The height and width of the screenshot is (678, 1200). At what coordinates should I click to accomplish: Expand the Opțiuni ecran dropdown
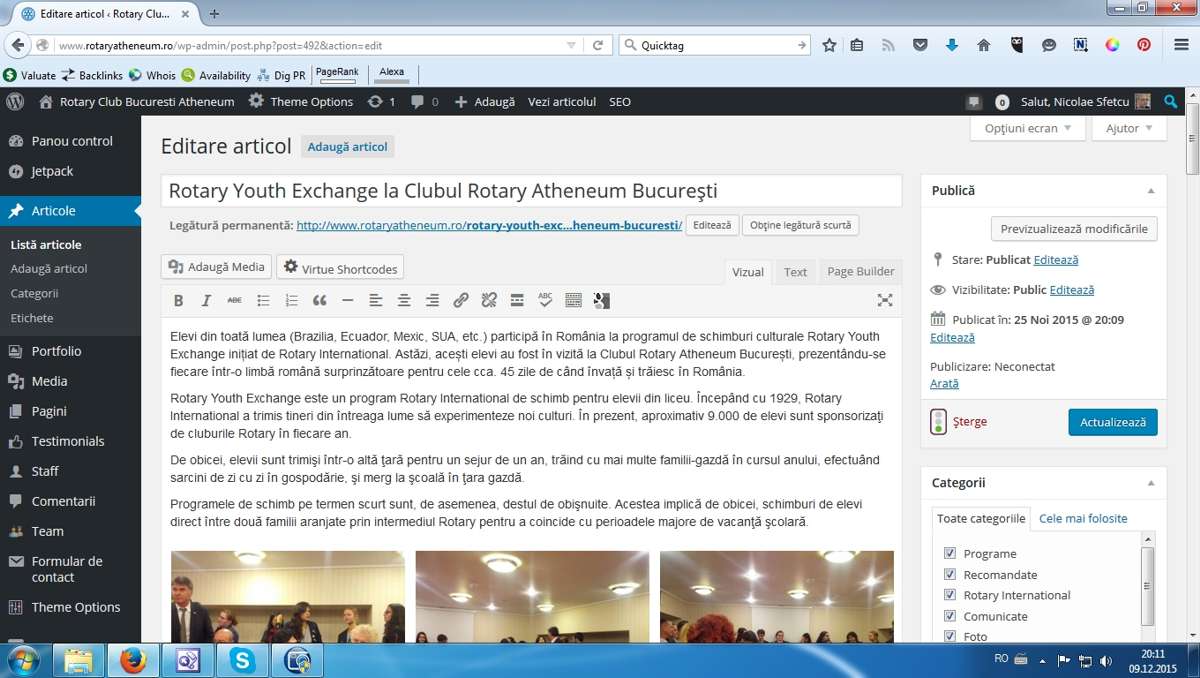[x=1028, y=128]
